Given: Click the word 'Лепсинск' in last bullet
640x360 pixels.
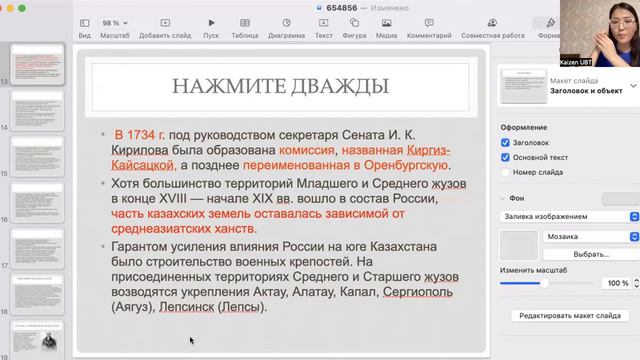Looking at the screenshot, I should (x=187, y=307).
